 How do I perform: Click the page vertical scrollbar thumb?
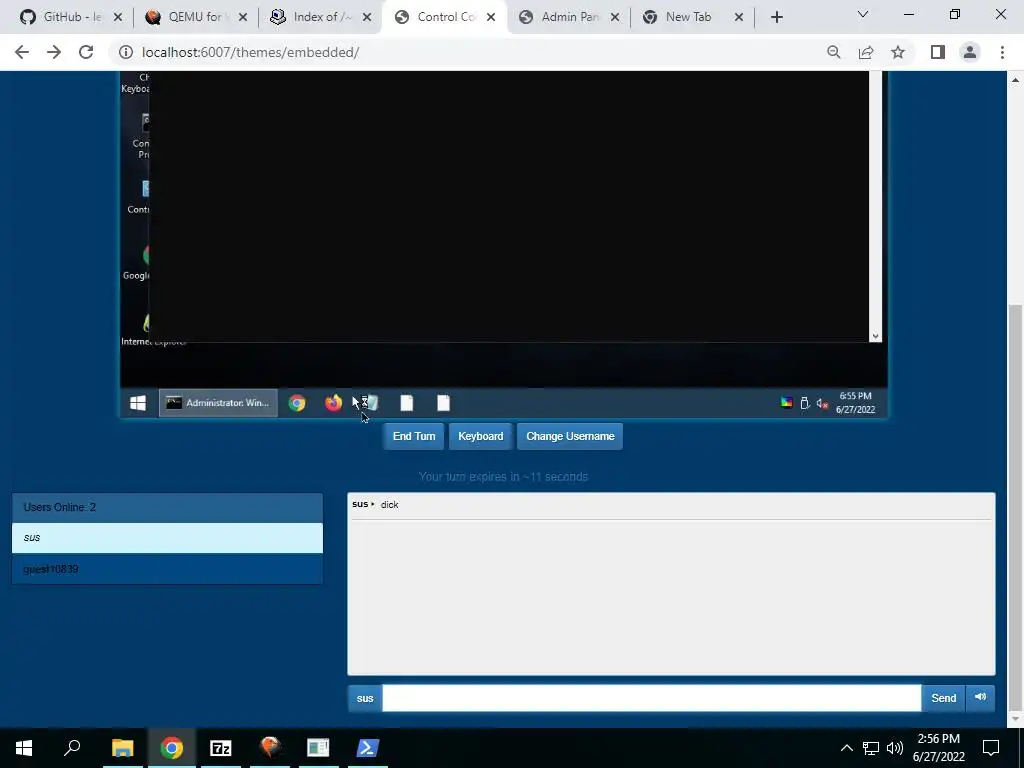[1015, 506]
